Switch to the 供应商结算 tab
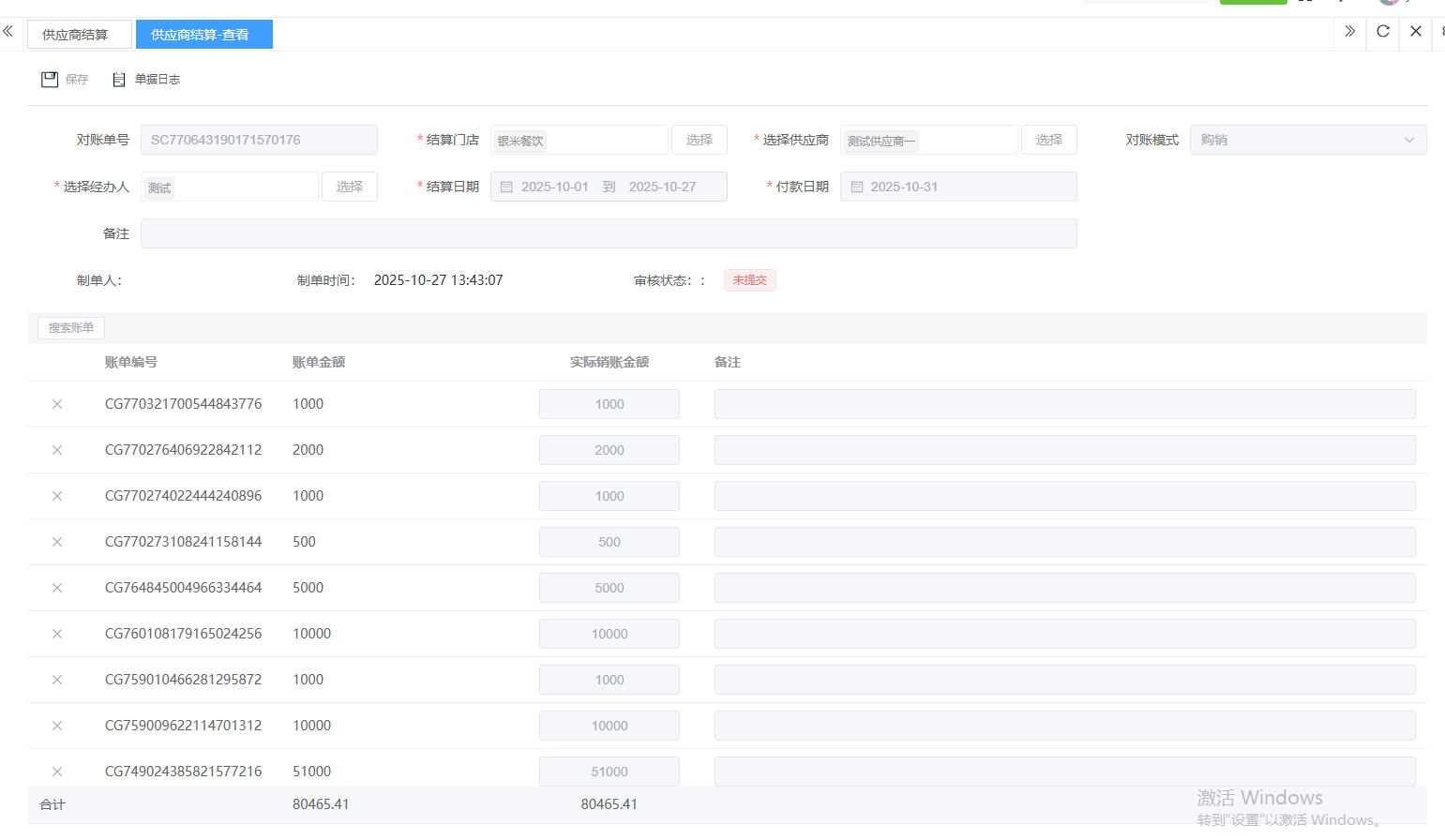 75,35
